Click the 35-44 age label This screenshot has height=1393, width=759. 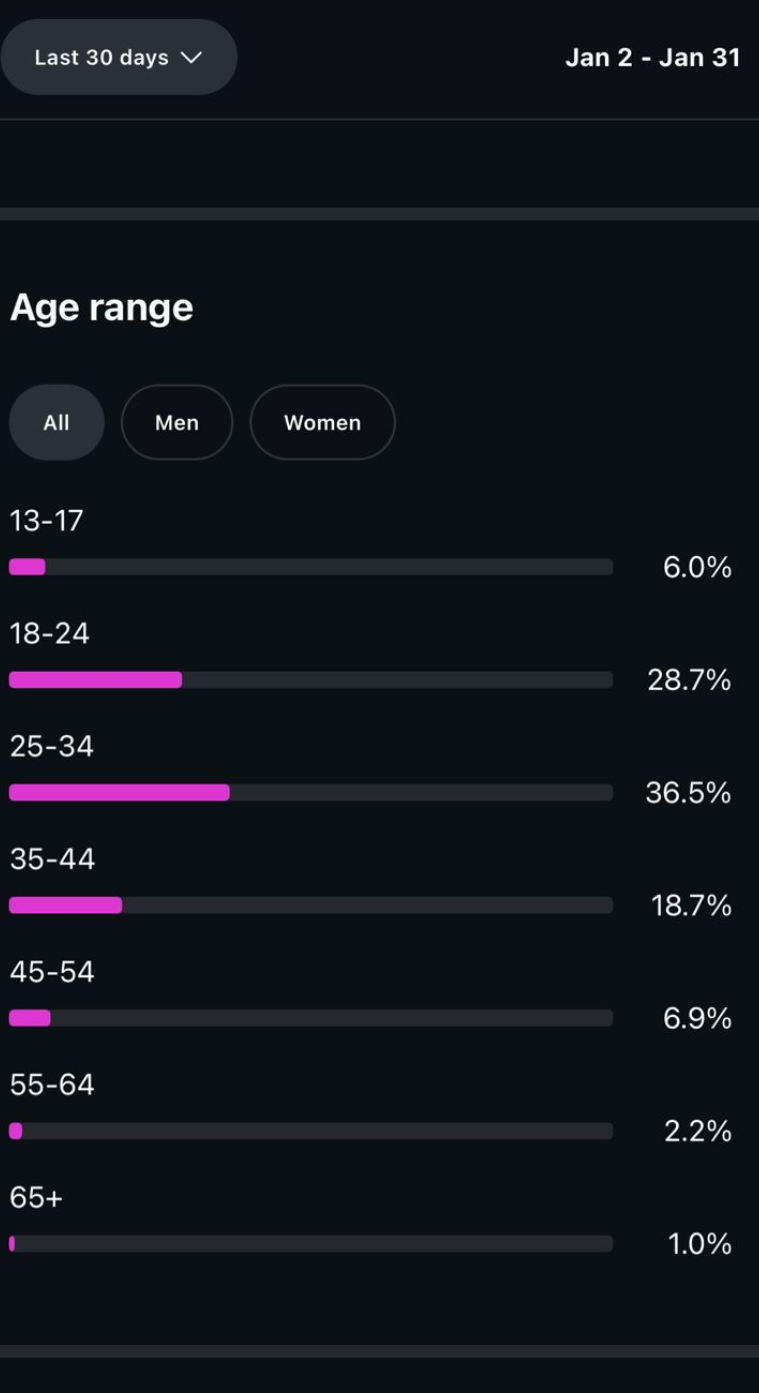tap(52, 859)
